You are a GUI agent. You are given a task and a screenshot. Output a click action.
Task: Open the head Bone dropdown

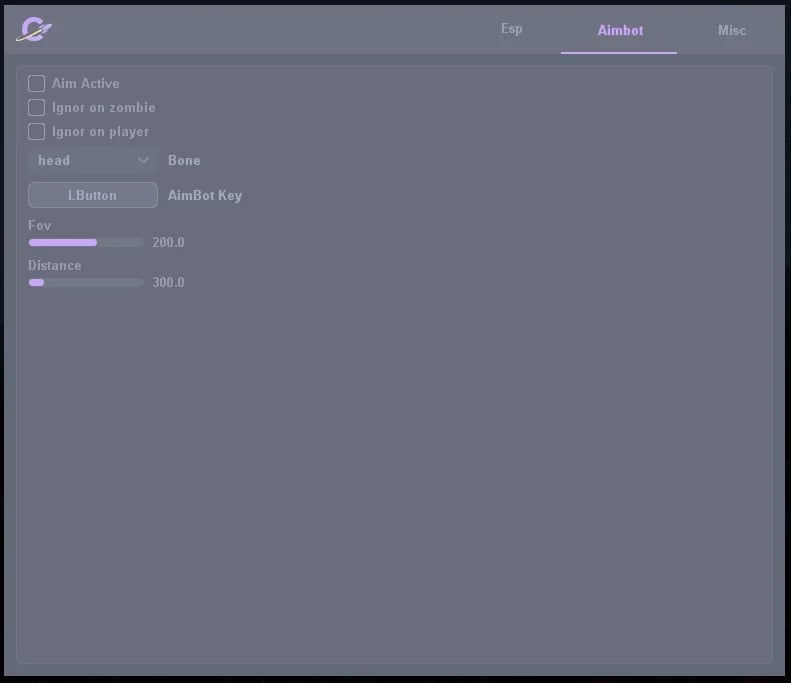[93, 160]
